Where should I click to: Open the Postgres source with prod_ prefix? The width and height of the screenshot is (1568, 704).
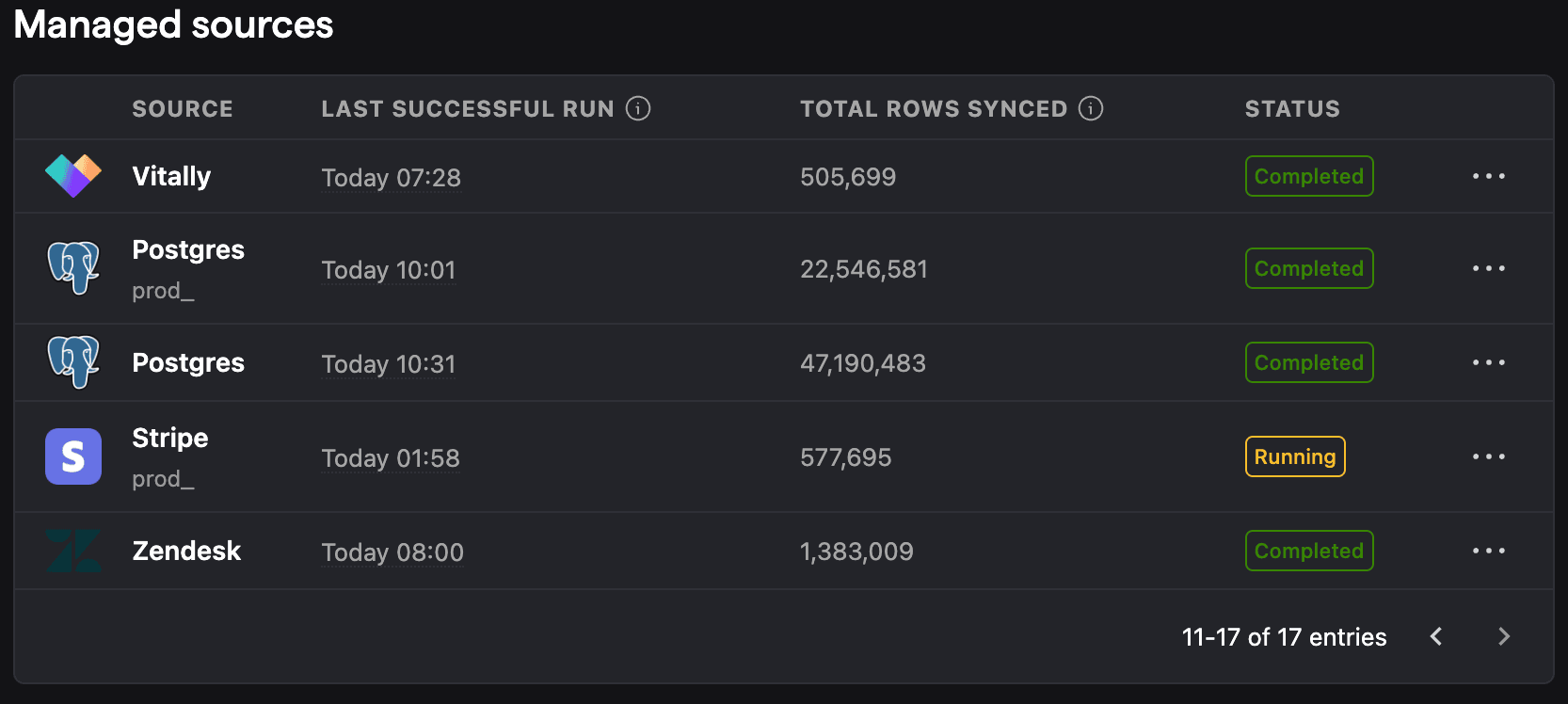pyautogui.click(x=188, y=249)
